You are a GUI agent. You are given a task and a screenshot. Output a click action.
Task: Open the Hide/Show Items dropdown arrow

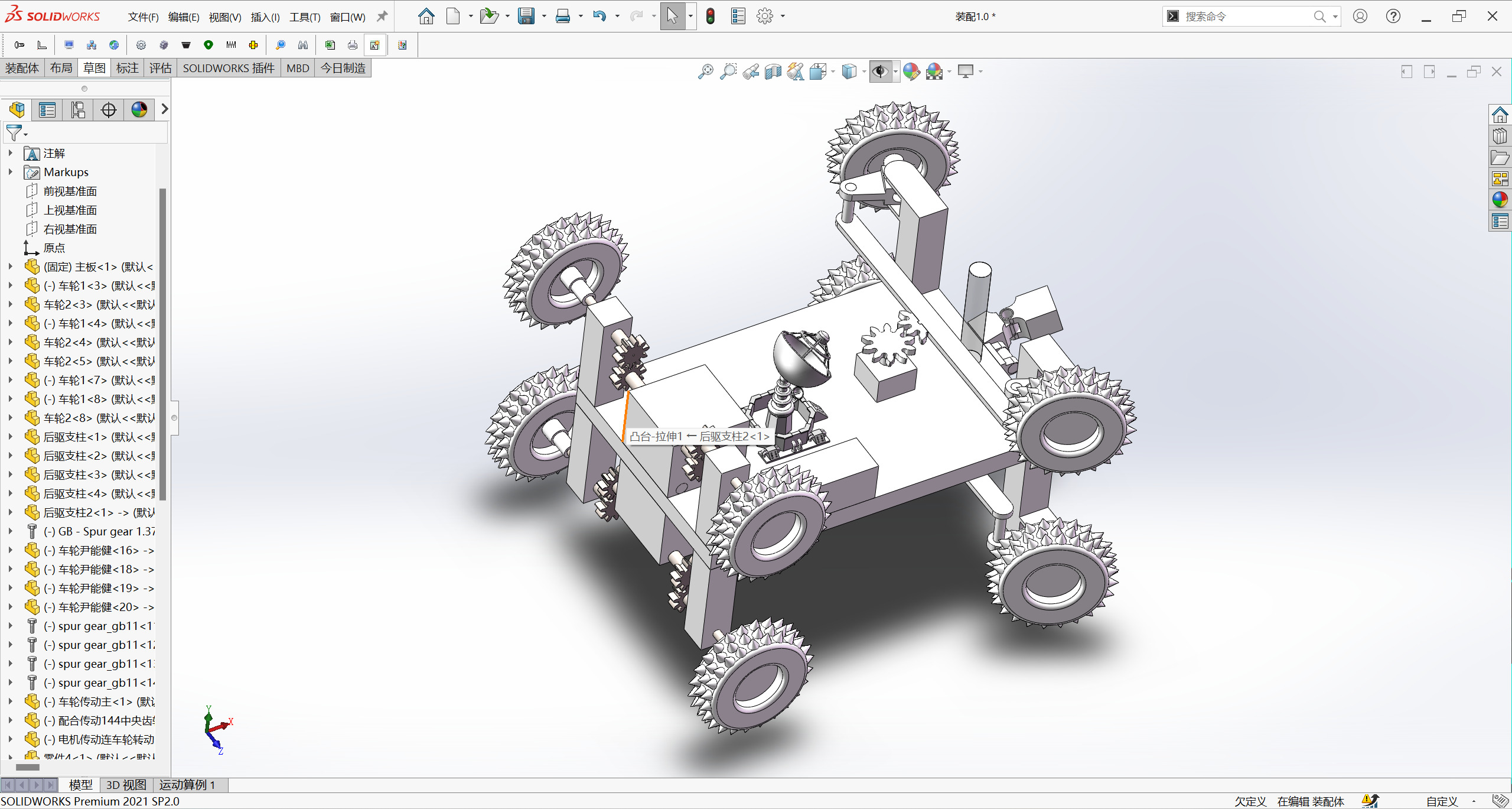click(x=895, y=72)
